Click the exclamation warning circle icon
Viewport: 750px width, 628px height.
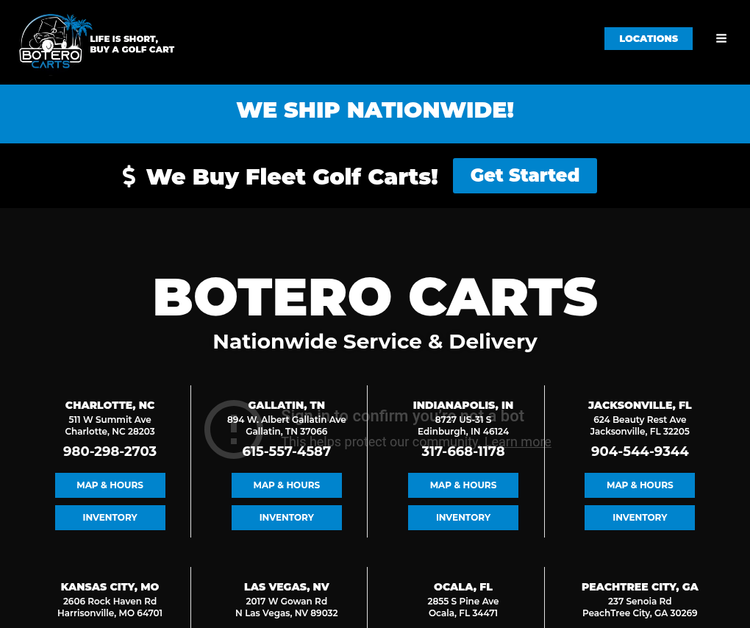[233, 429]
